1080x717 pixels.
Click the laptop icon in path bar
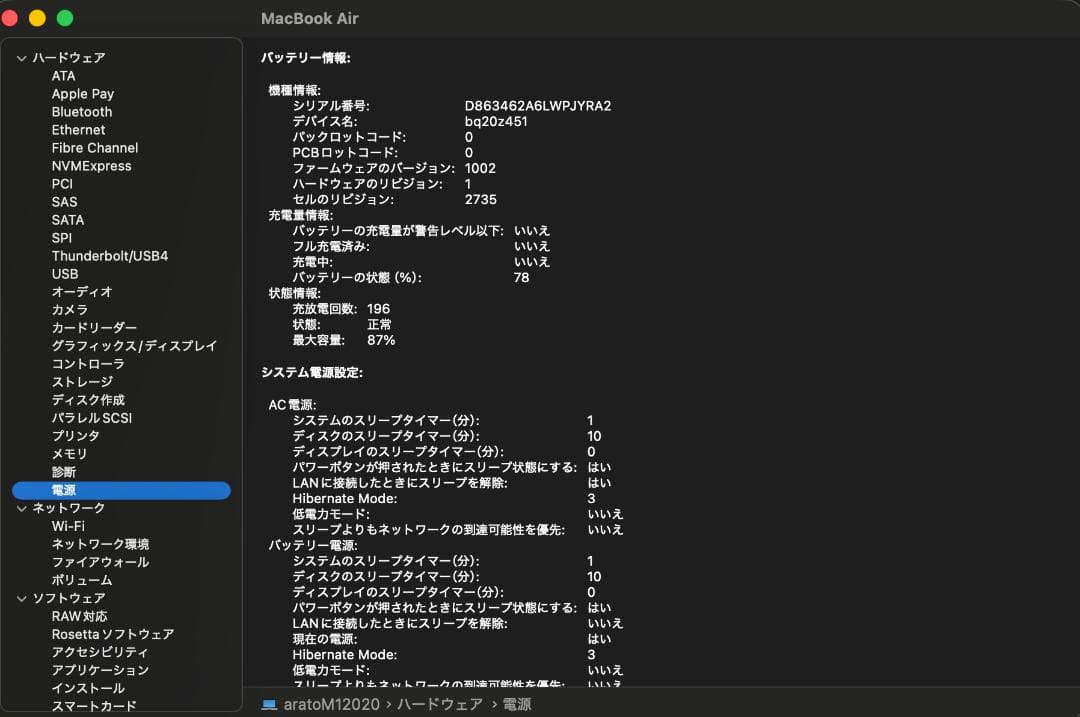(x=269, y=705)
